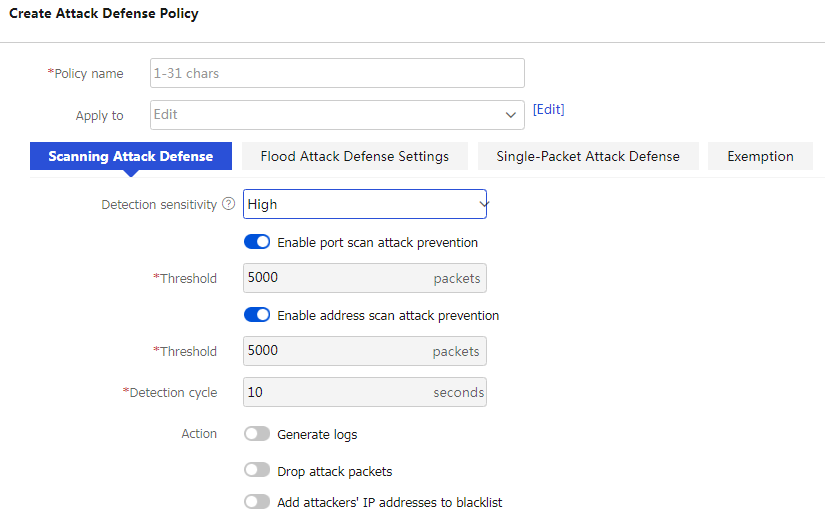Turn on Drop attack packets
The height and width of the screenshot is (529, 825).
coord(257,470)
